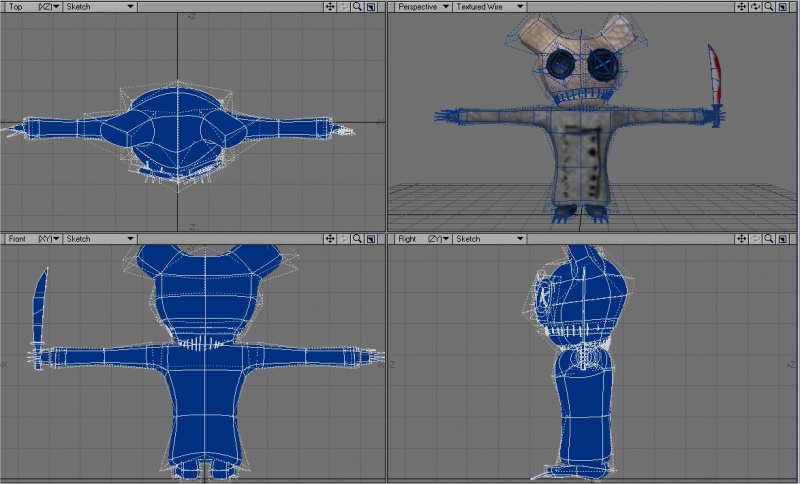Maximize the Perspective viewport
Viewport: 800px width, 484px height.
[781, 6]
